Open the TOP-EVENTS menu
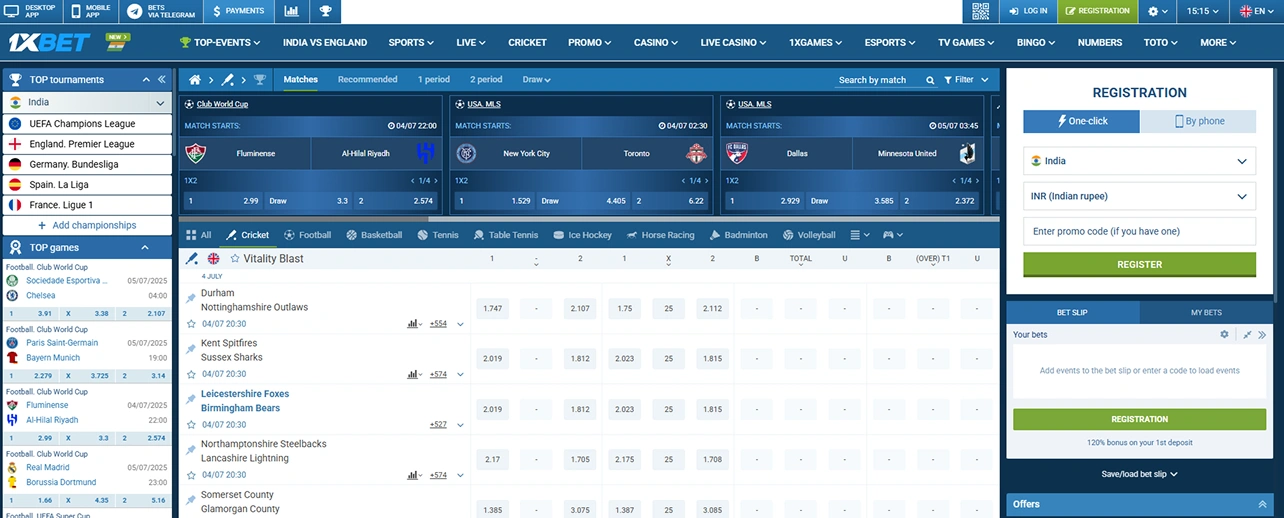The height and width of the screenshot is (518, 1284). point(220,43)
